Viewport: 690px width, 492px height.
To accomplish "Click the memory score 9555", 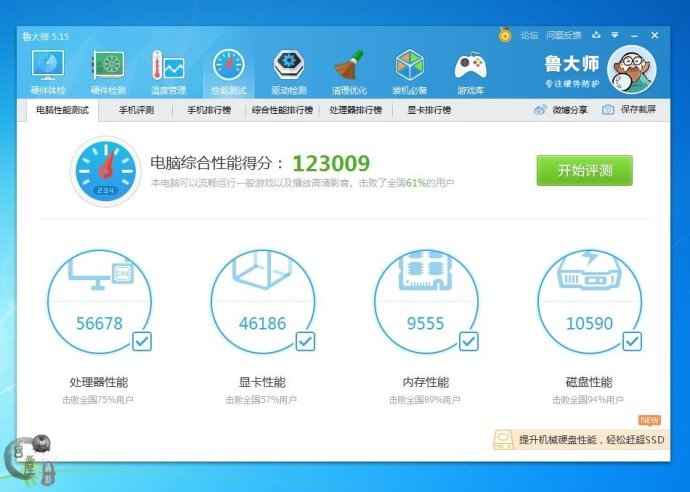I will point(426,323).
